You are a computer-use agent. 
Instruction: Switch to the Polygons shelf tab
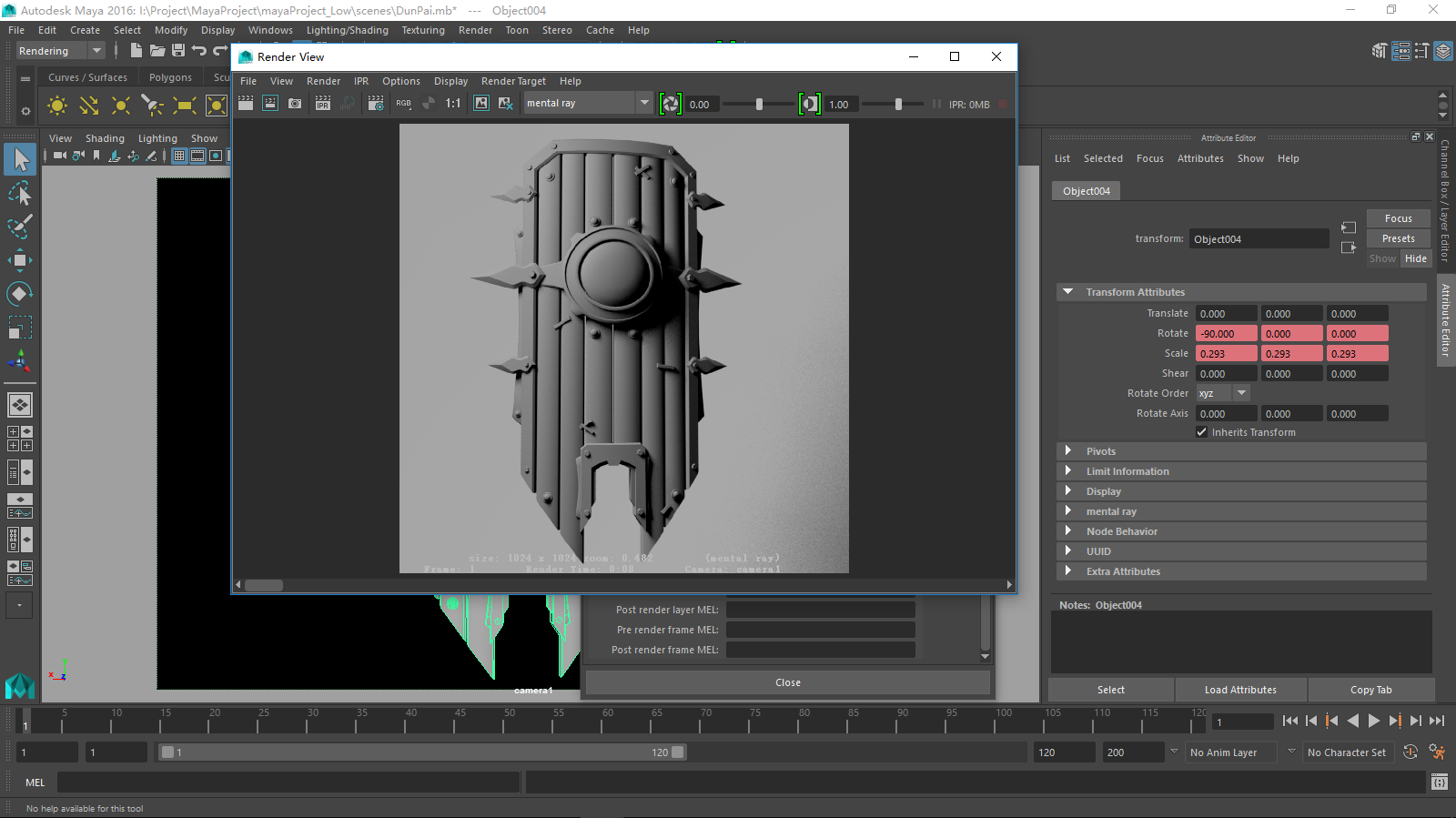[170, 77]
